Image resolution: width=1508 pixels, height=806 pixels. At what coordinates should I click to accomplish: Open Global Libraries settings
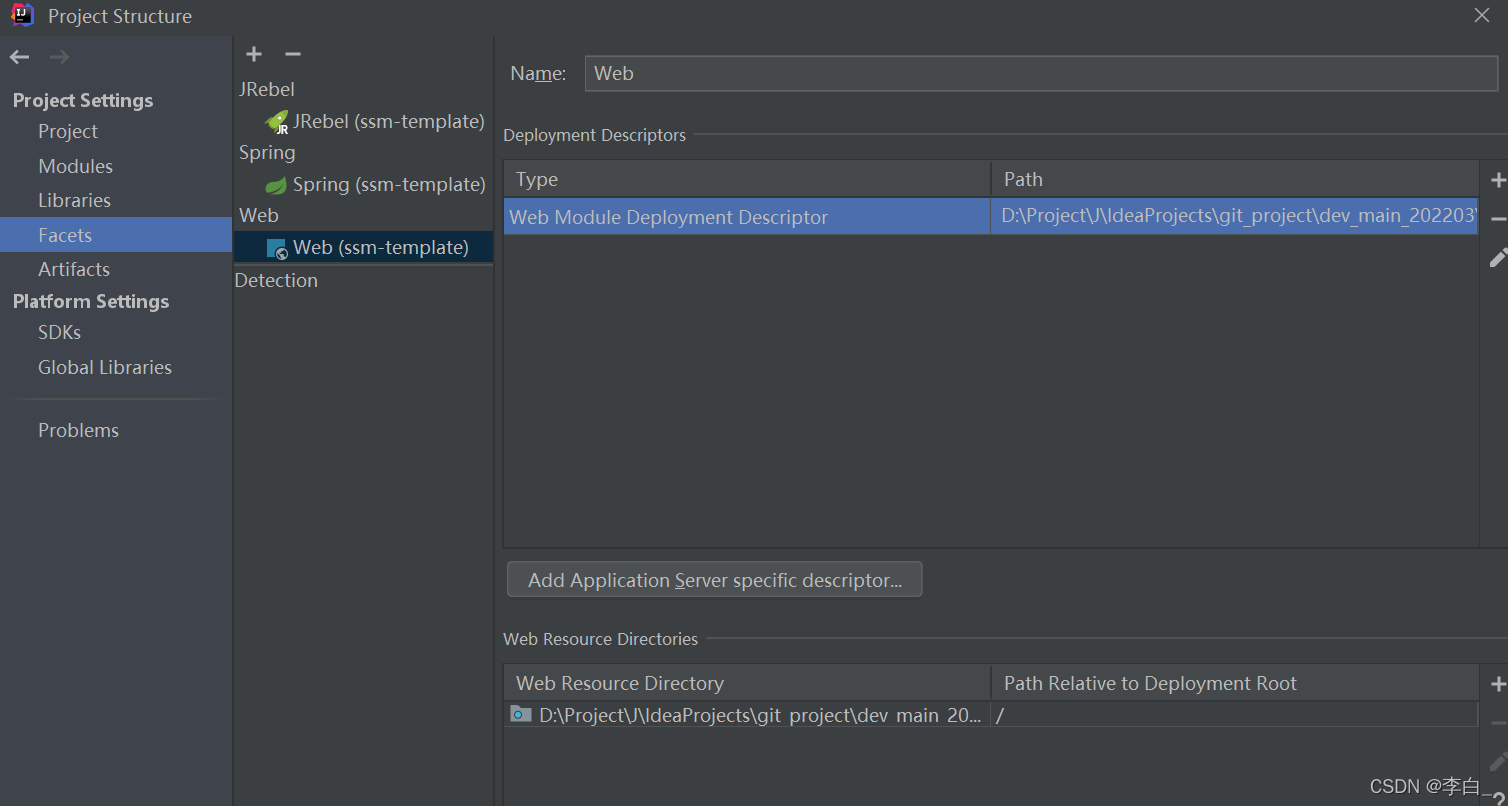[x=105, y=367]
